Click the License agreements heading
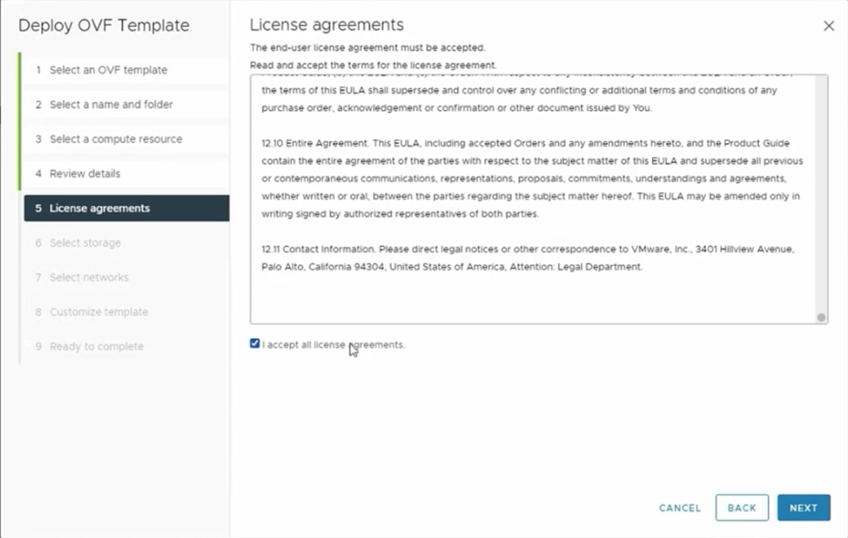The image size is (848, 538). (x=326, y=24)
